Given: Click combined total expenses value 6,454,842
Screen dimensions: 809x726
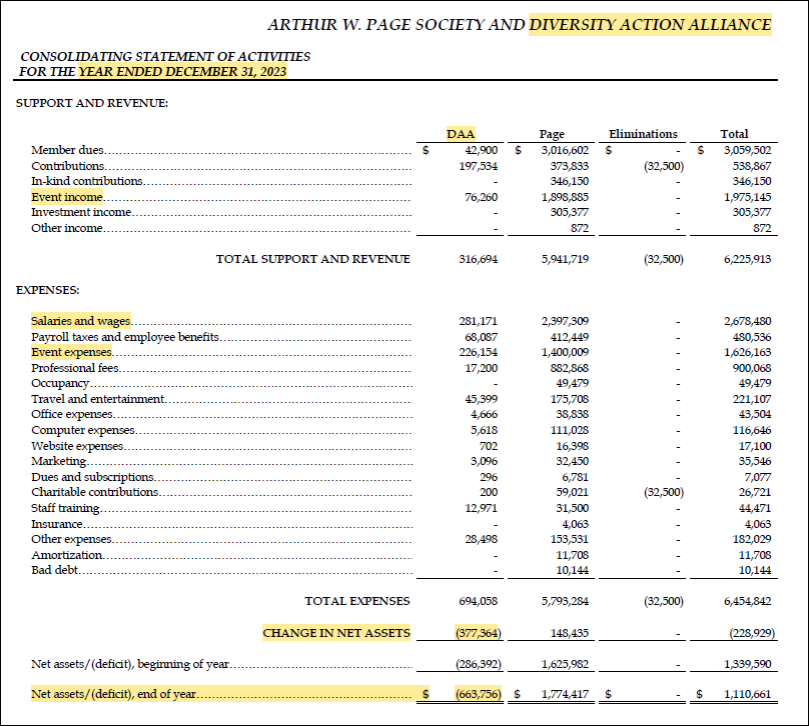Looking at the screenshot, I should (747, 601).
